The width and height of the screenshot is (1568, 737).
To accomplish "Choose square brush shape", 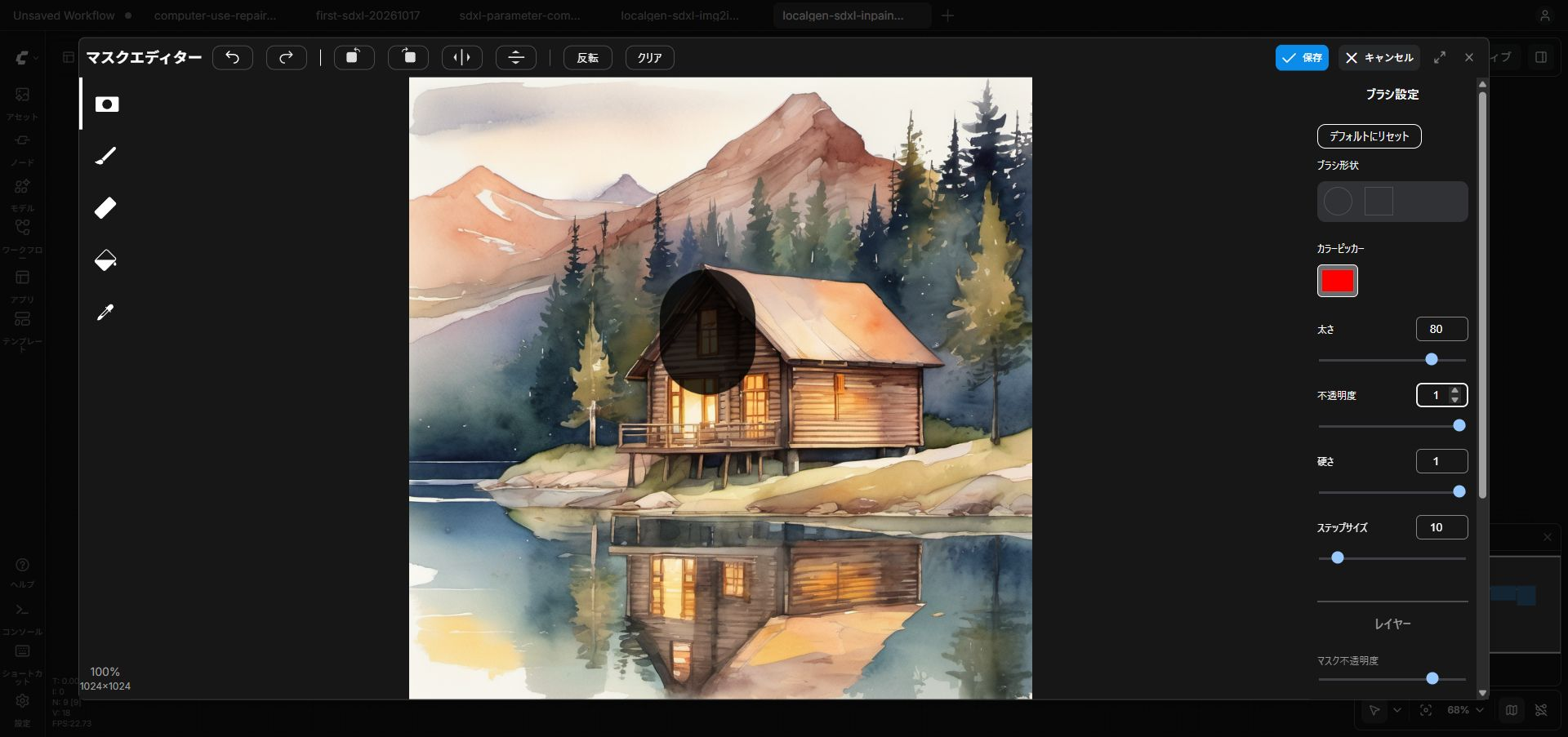I will 1379,202.
